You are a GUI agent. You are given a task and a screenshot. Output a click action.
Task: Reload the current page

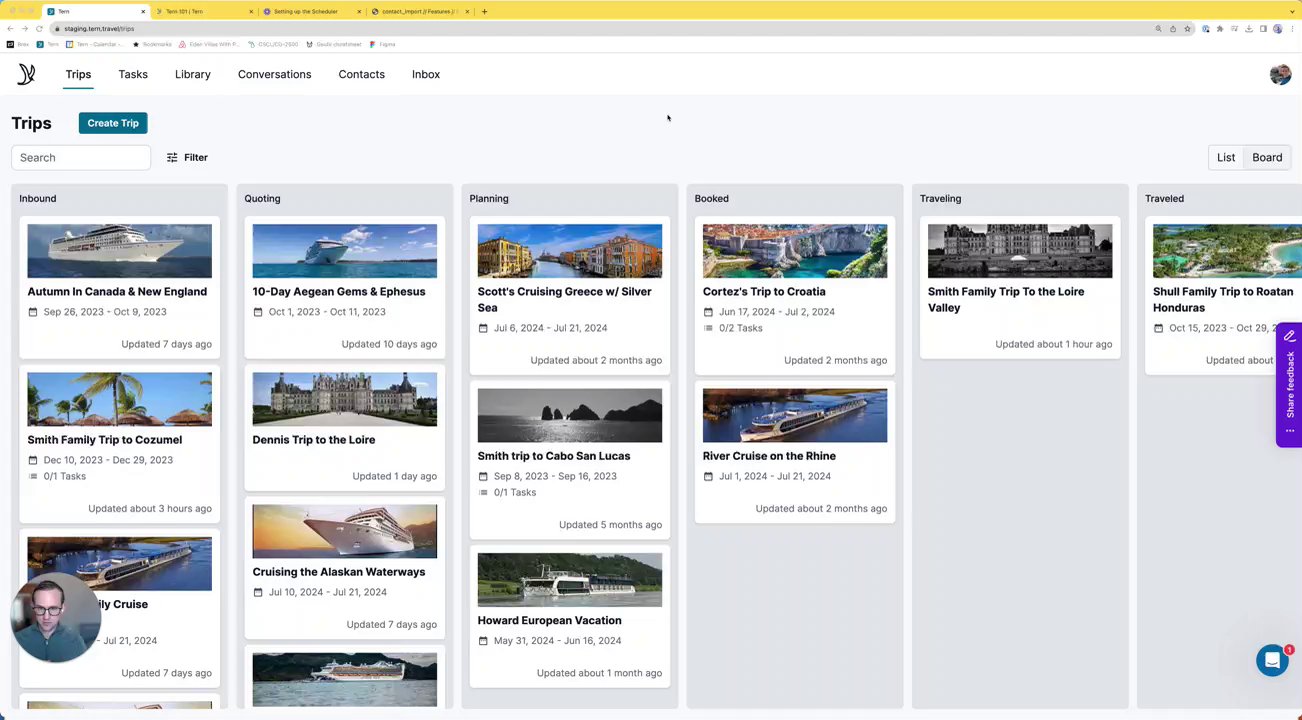coord(39,29)
